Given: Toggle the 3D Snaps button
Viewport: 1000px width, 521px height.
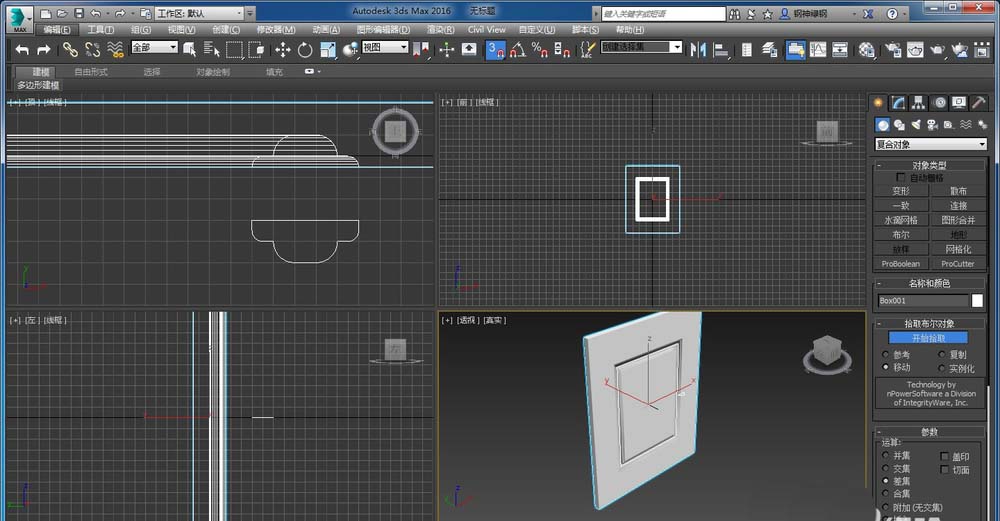Looking at the screenshot, I should tap(495, 49).
